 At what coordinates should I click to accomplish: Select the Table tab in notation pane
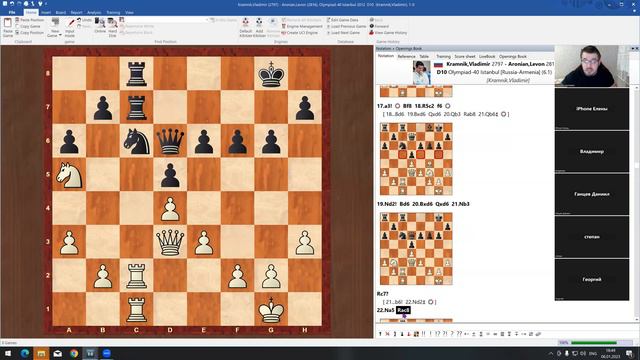(x=424, y=56)
